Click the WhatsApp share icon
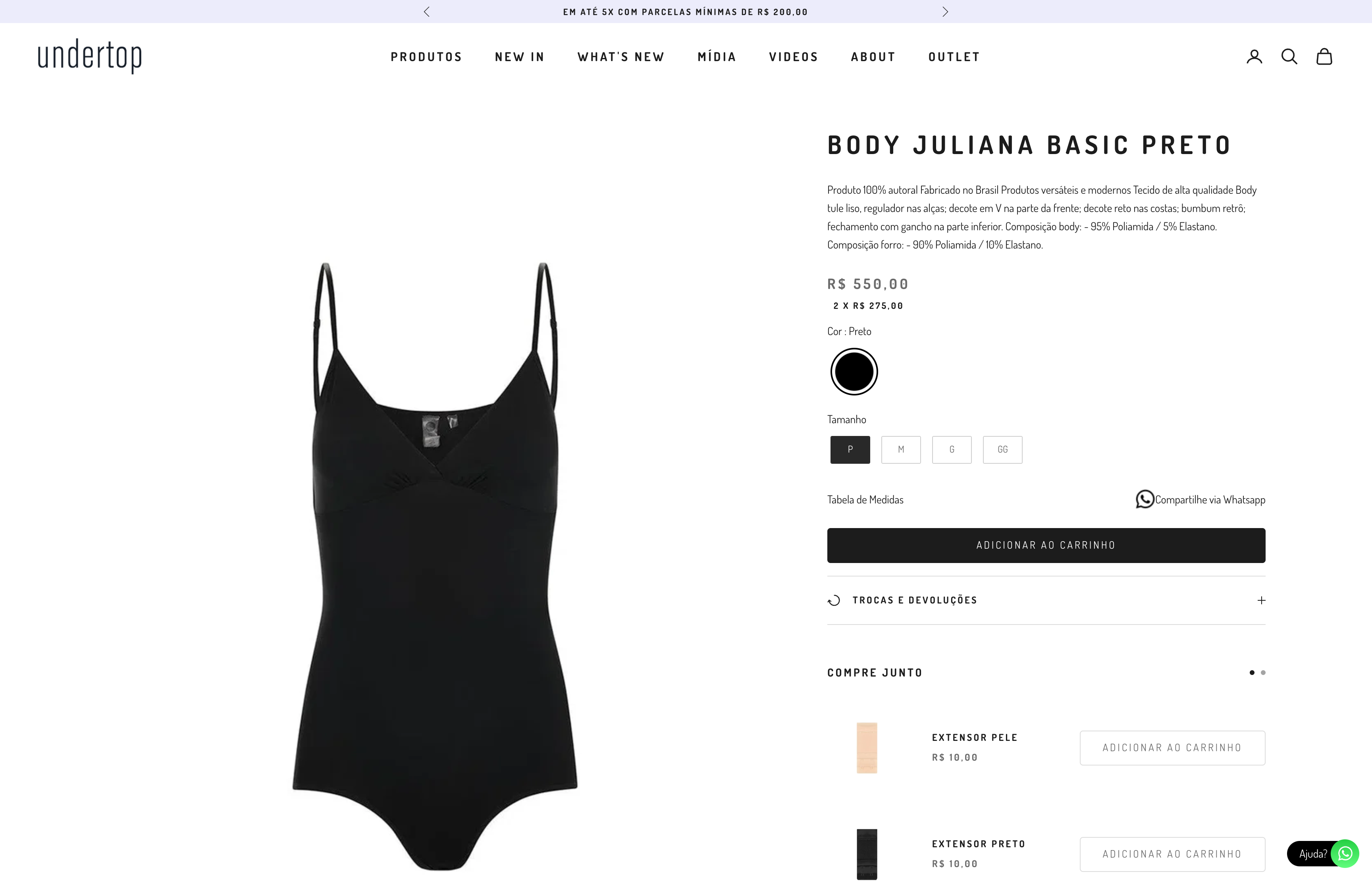 coord(1145,499)
